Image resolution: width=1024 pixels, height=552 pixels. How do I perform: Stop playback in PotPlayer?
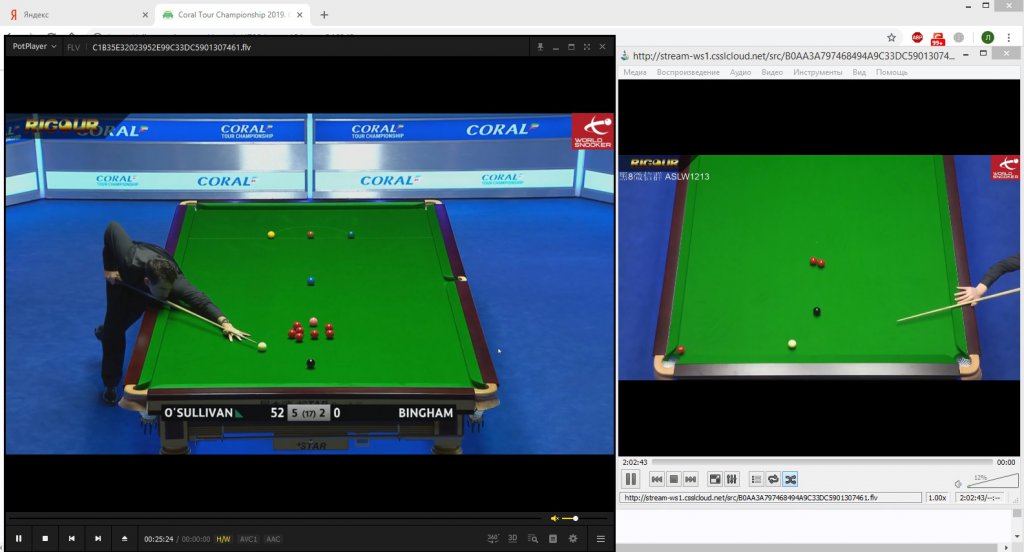45,539
